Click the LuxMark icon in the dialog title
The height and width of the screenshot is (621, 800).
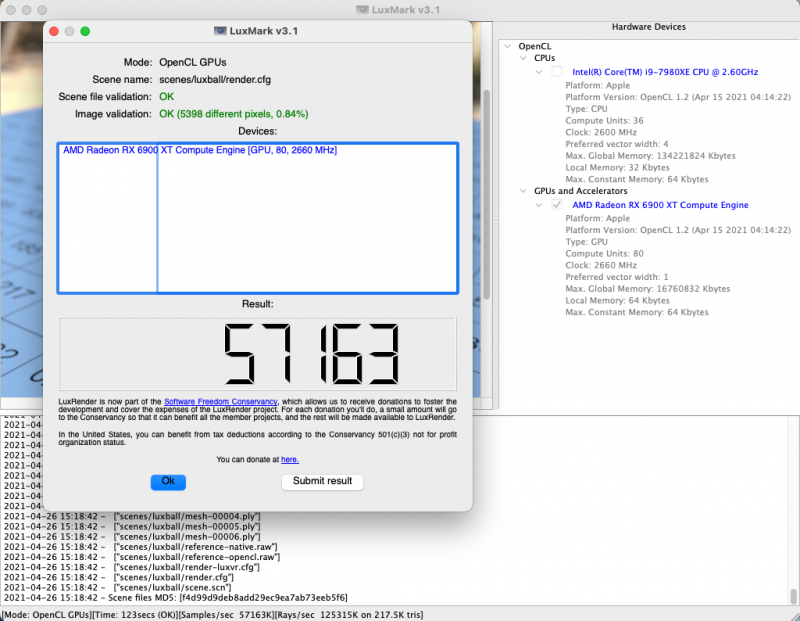[x=220, y=31]
